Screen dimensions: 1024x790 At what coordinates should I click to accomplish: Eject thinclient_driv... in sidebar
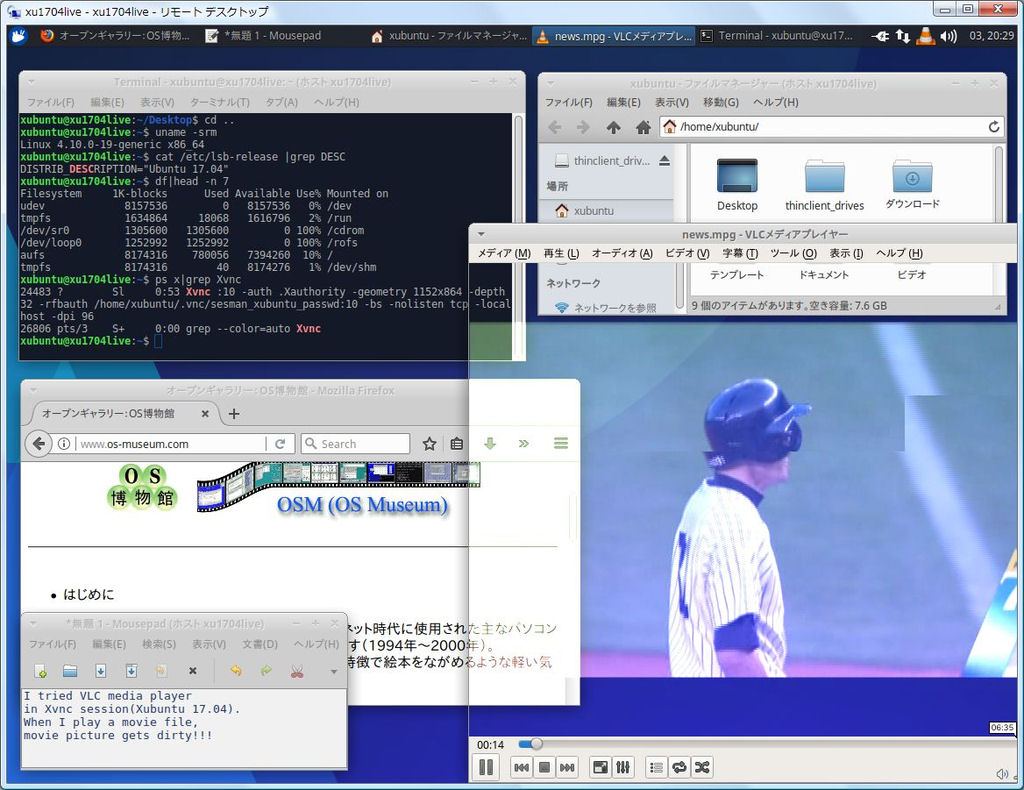pos(664,161)
